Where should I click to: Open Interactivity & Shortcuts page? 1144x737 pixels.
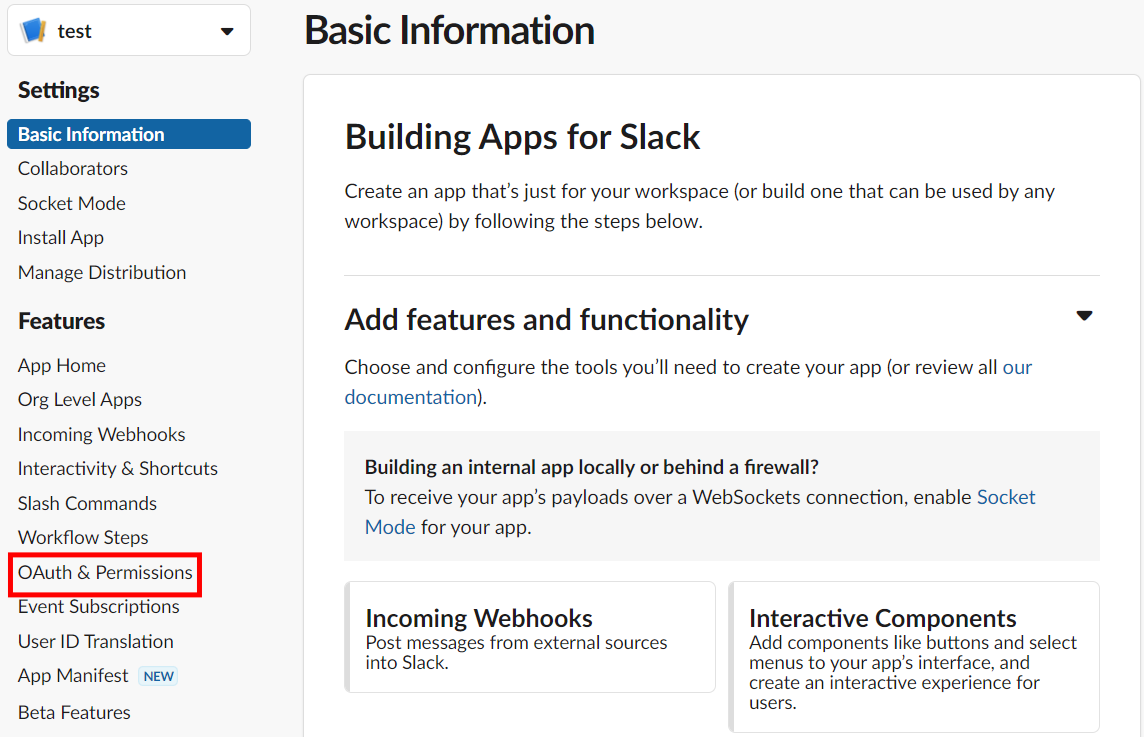118,468
